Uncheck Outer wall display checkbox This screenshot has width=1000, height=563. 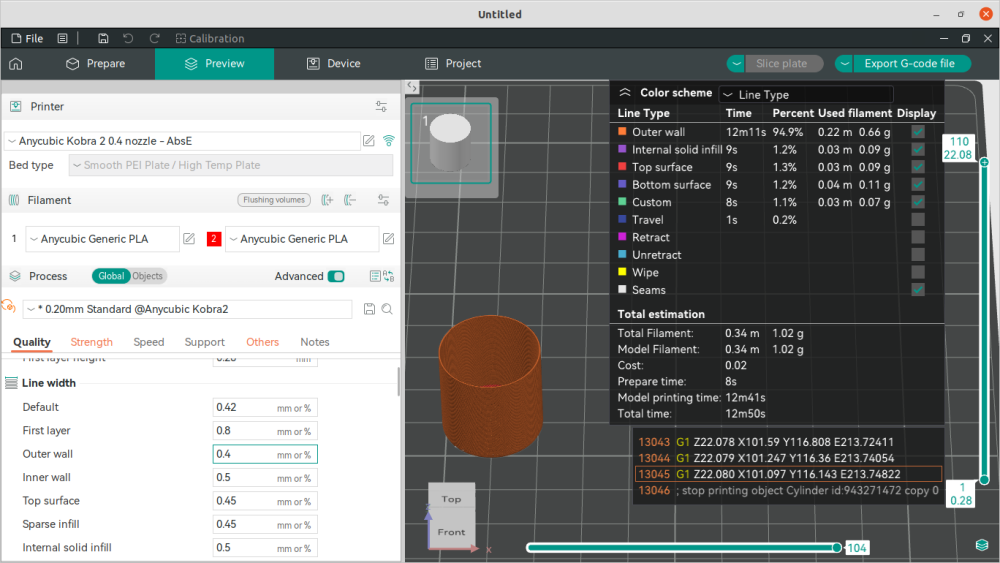(918, 132)
